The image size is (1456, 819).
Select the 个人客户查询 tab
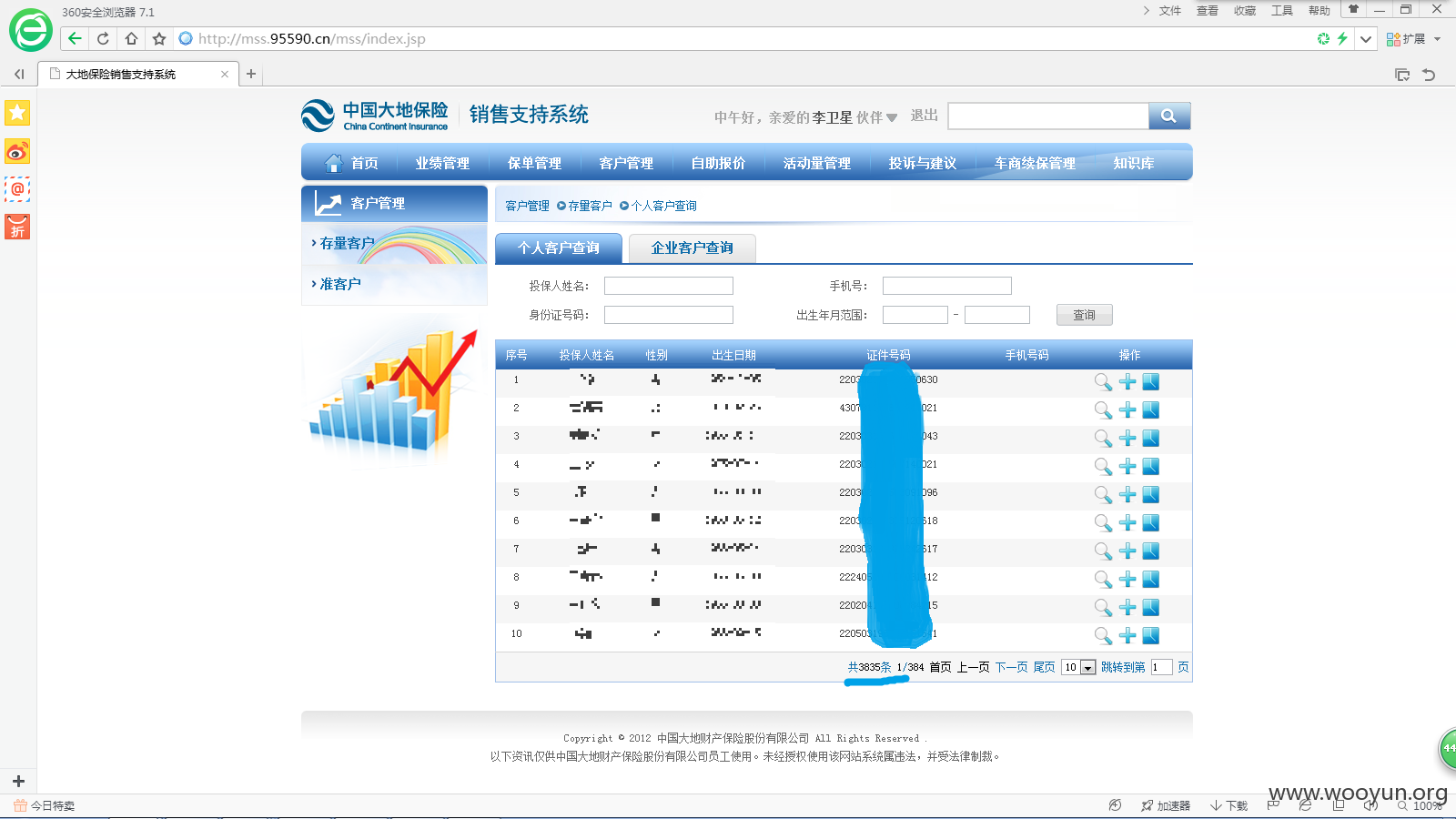[x=559, y=248]
